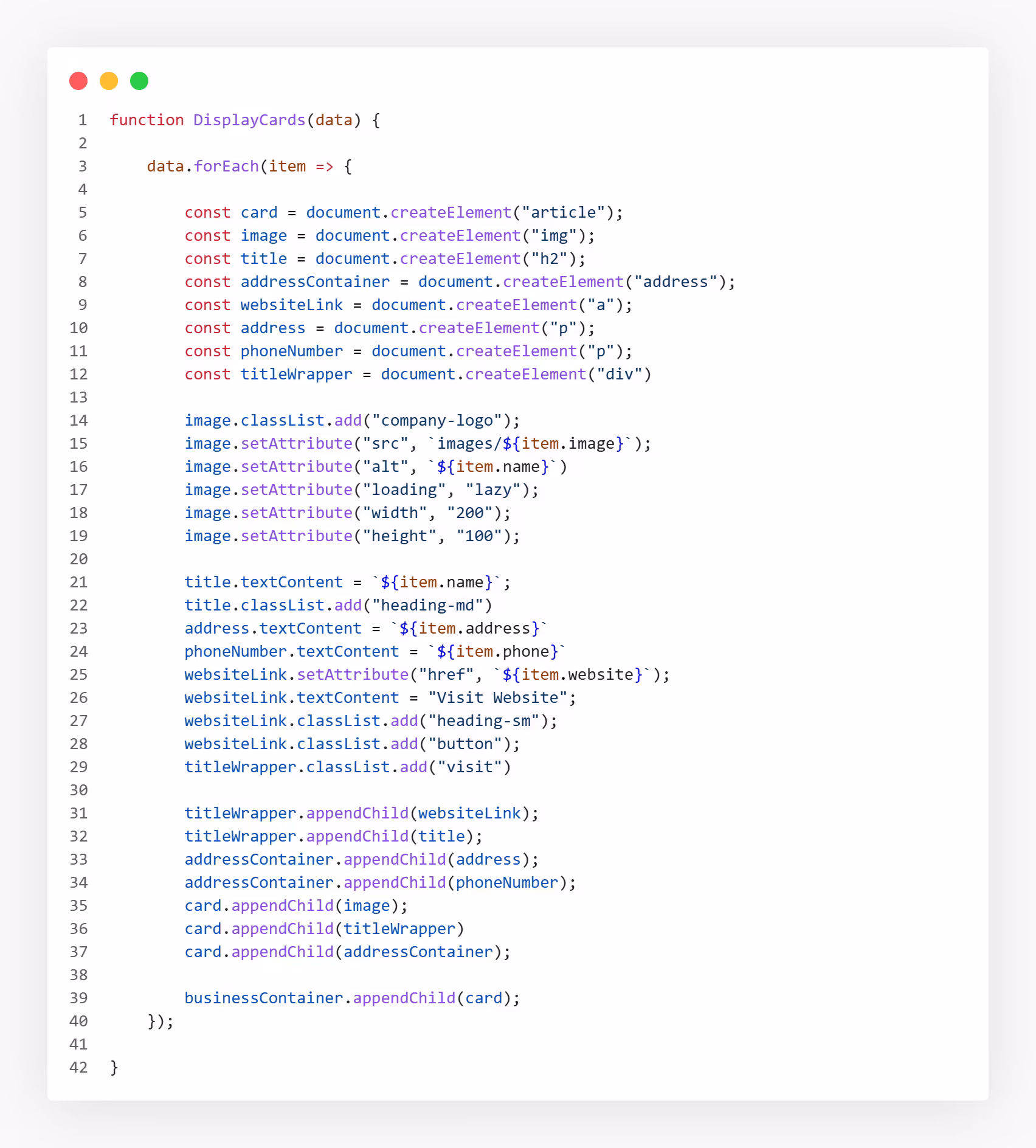Screen dimensions: 1036x1148
Task: Click line number 1
Action: click(83, 120)
